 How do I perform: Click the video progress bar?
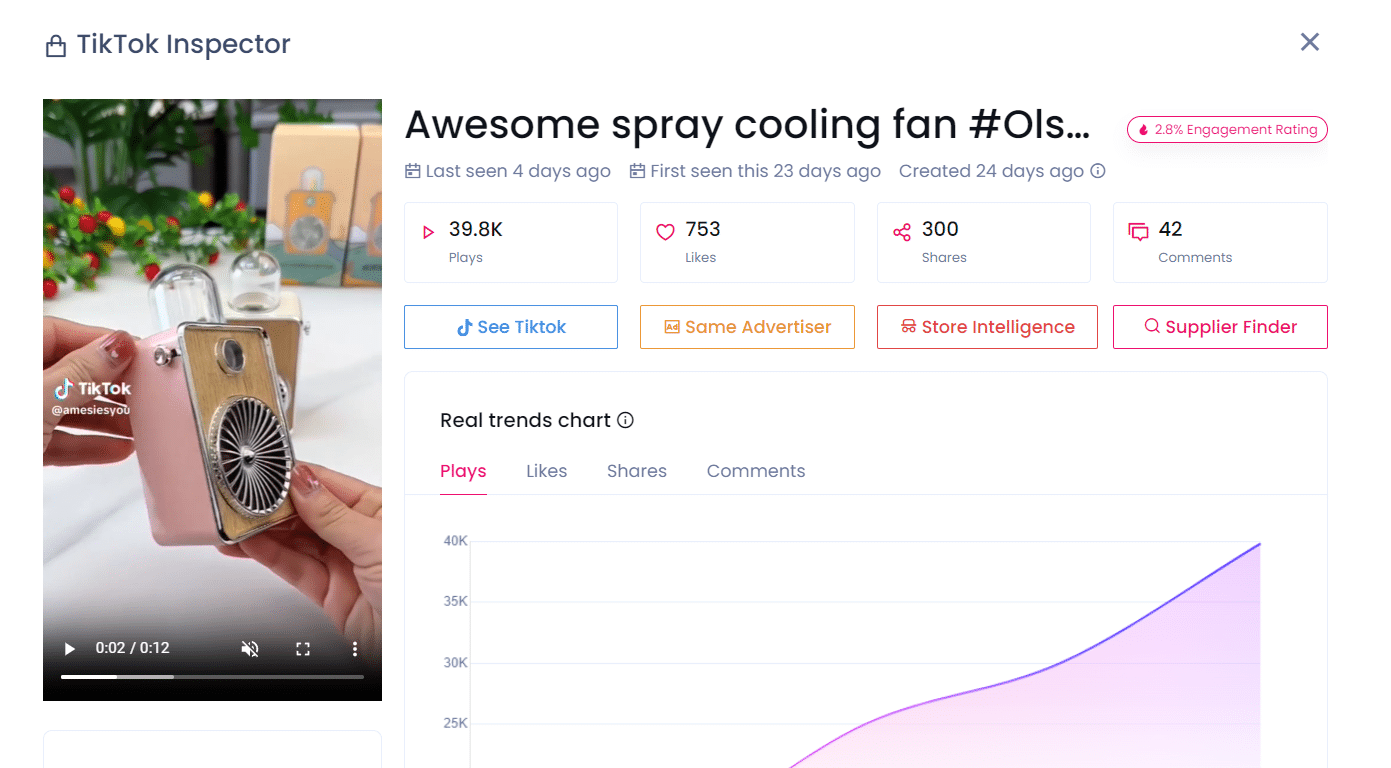point(212,677)
